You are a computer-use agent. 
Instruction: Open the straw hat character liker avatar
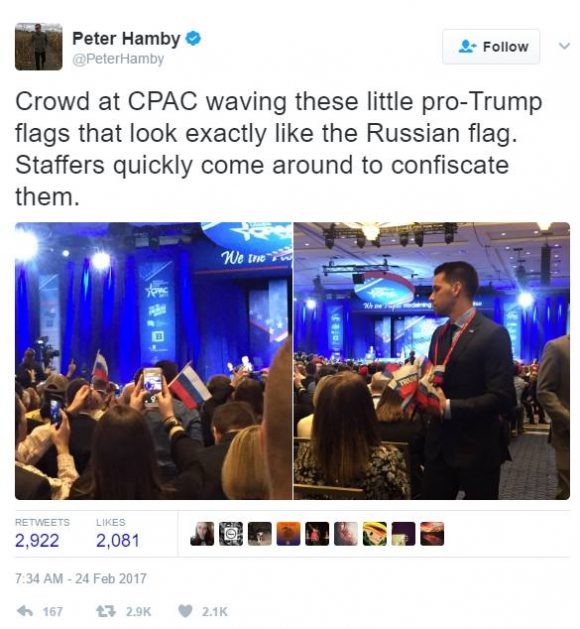(x=375, y=534)
